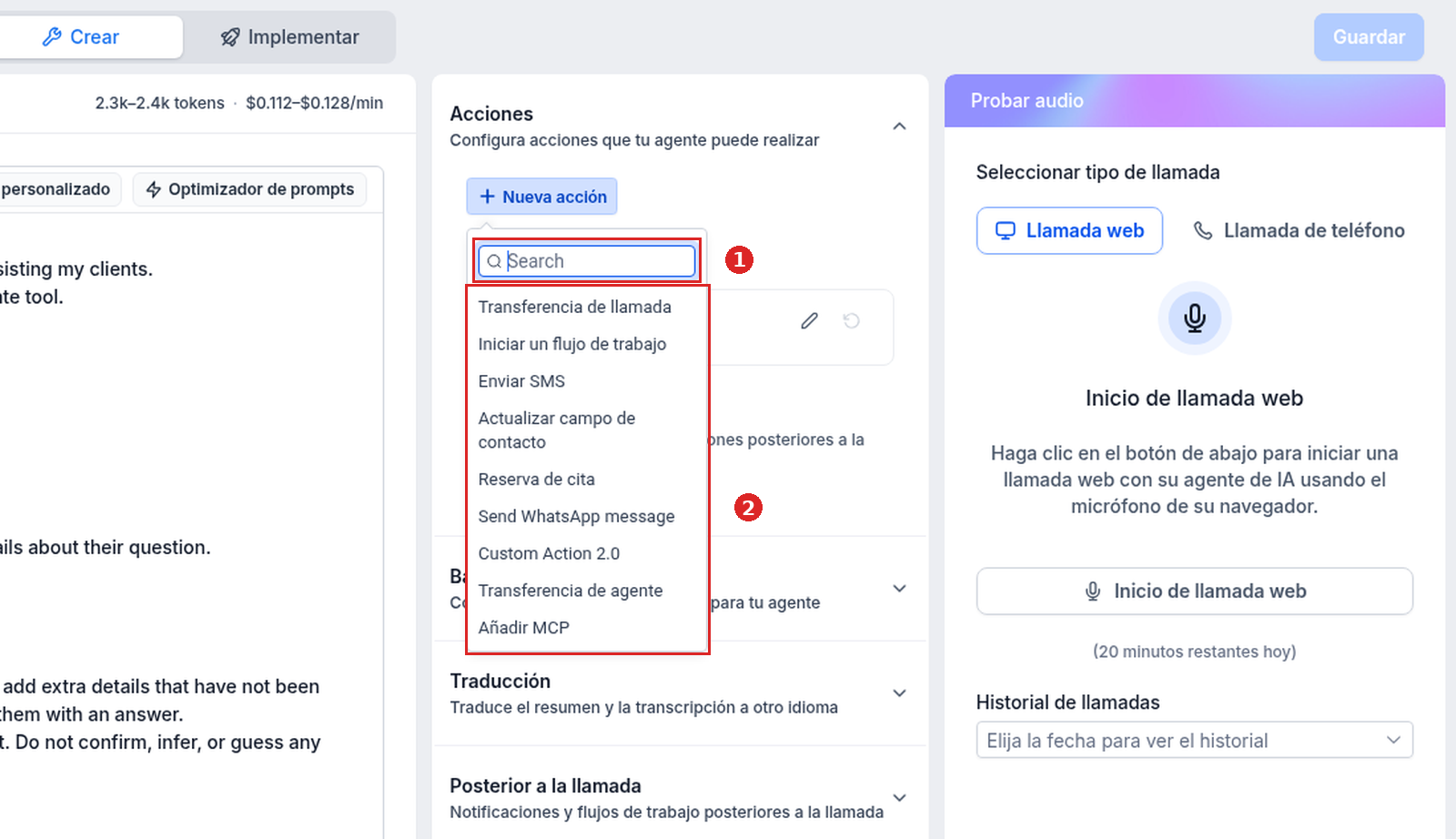Open Optimizador de prompts
This screenshot has height=839, width=1456.
tap(250, 189)
